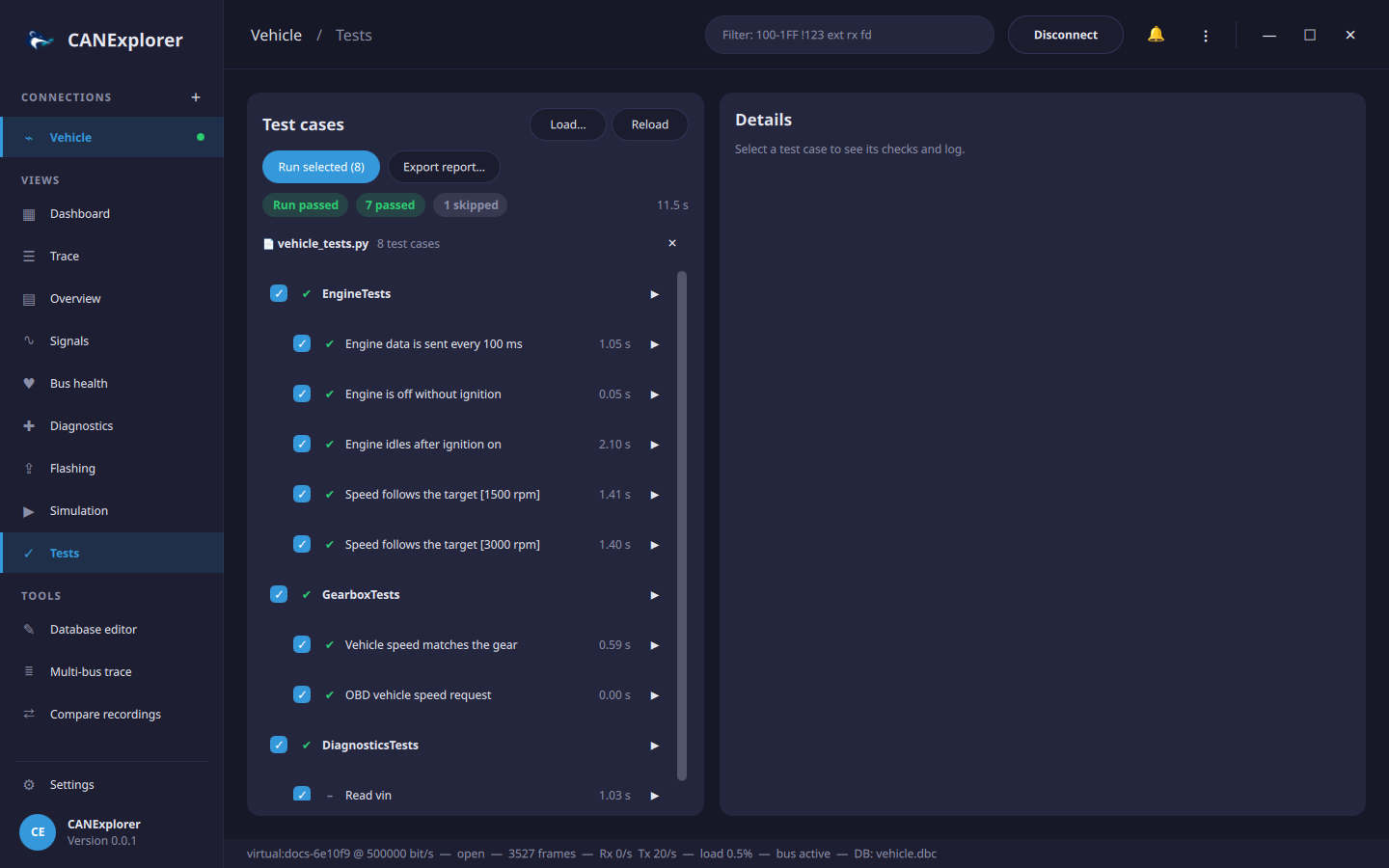Click the Run selected (8) button
Screen dimensions: 1389x868
[321, 167]
